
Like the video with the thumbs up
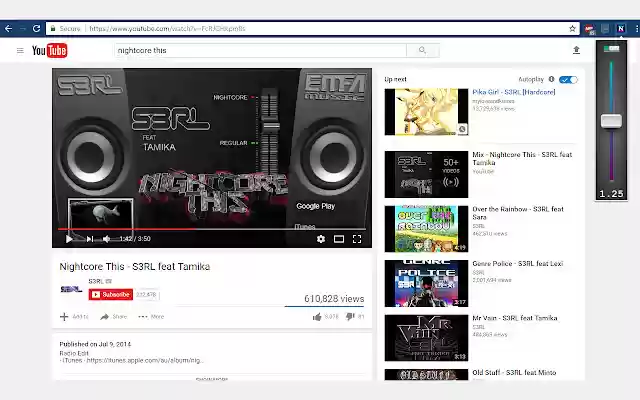point(317,317)
